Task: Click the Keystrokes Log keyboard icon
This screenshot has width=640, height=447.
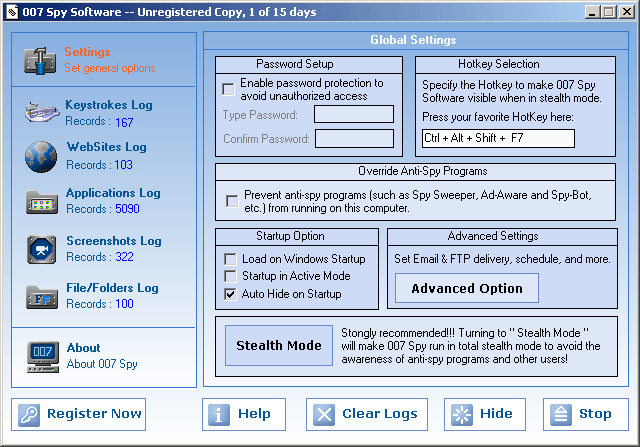Action: pos(42,112)
